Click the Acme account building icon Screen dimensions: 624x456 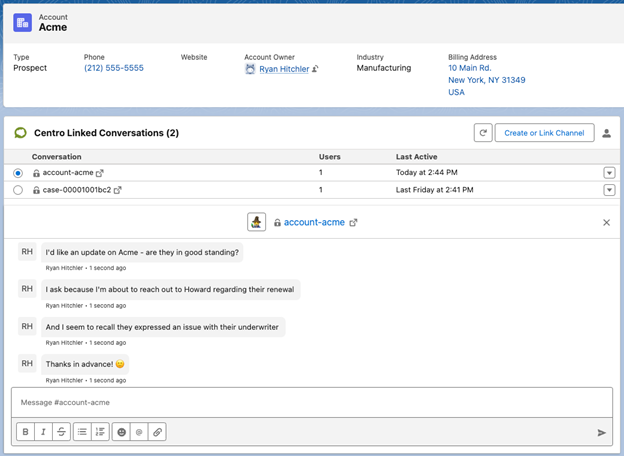22,23
